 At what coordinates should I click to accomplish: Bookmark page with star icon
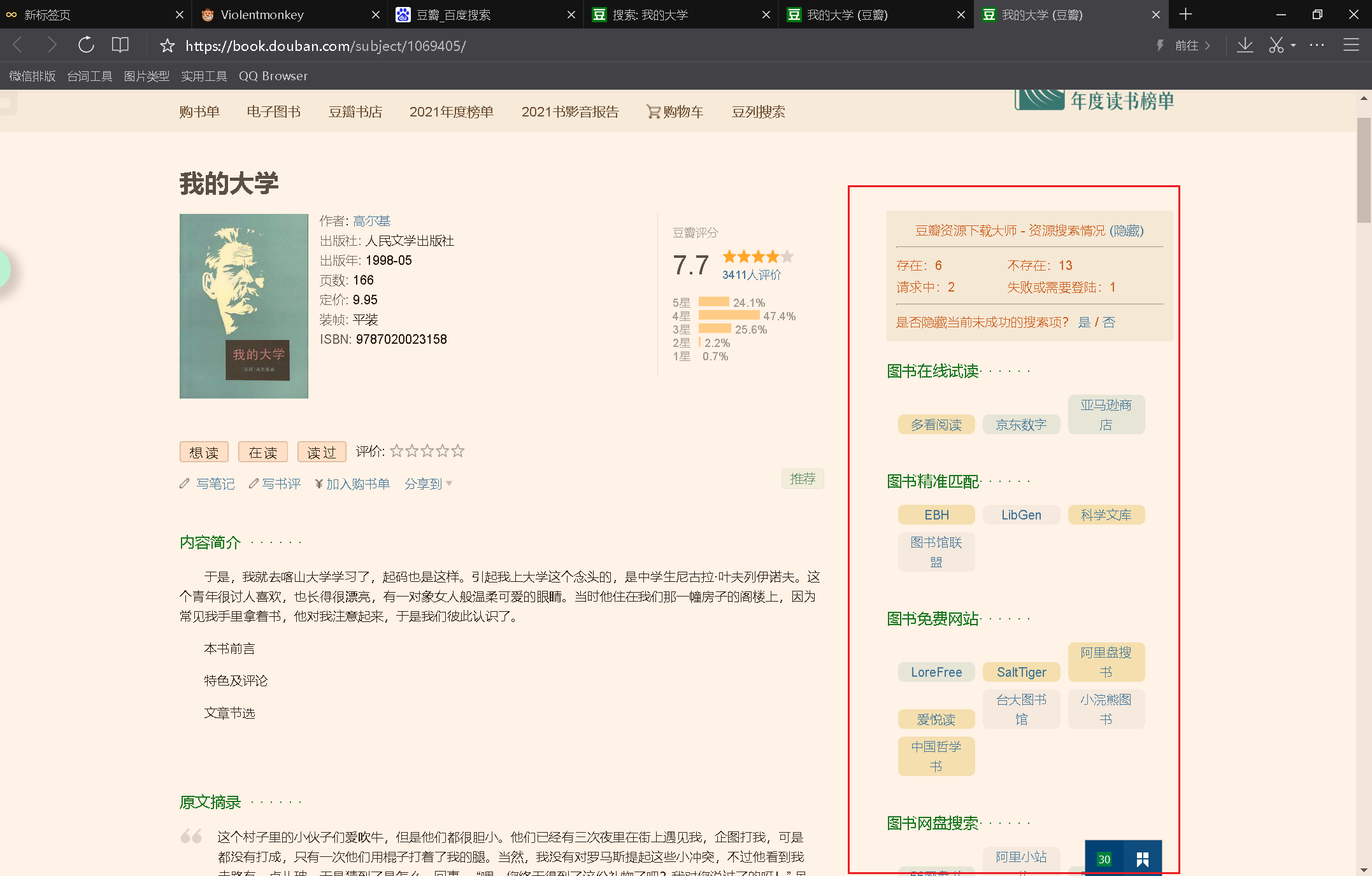[x=167, y=45]
